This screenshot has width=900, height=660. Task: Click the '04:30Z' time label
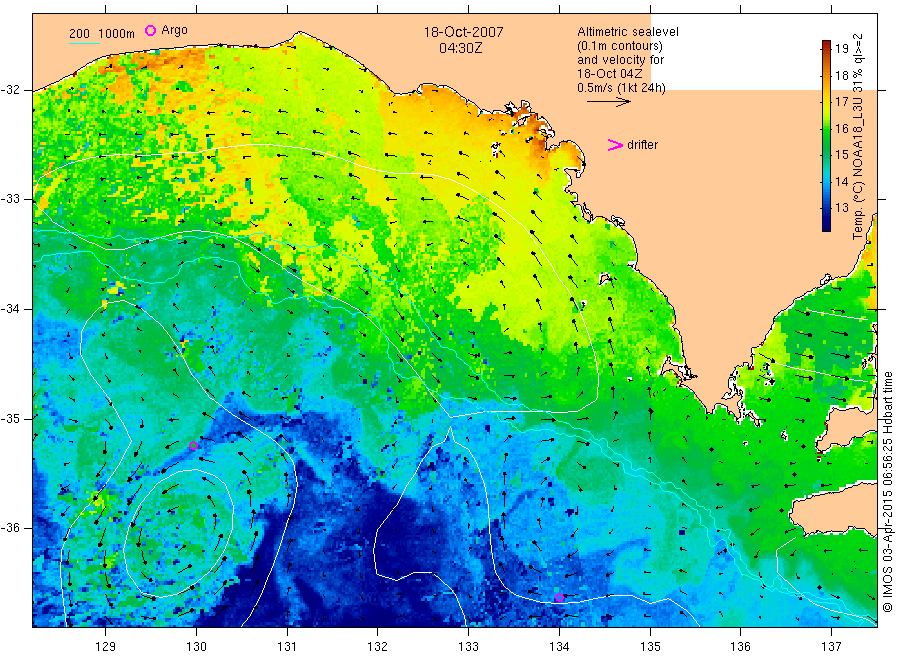point(461,48)
